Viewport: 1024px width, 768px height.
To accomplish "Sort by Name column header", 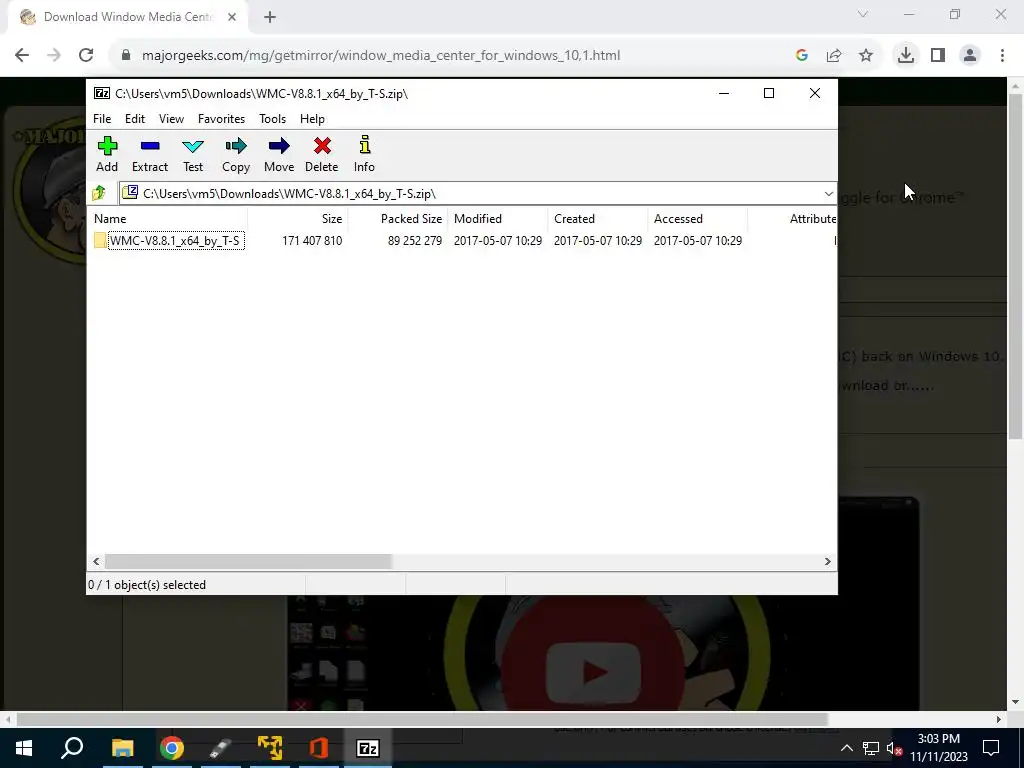I will pos(167,219).
